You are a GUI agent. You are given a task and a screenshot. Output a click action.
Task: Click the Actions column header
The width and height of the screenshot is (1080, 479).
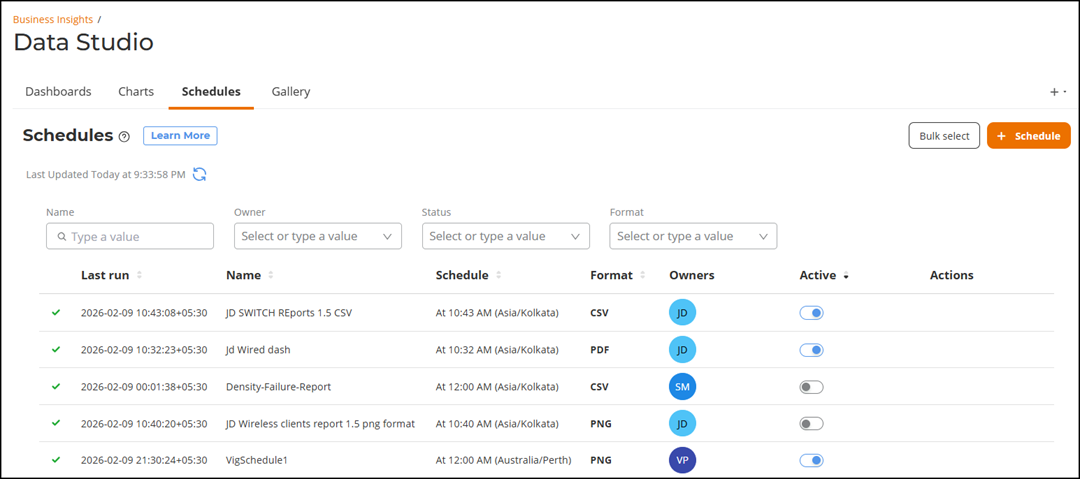[x=951, y=275]
